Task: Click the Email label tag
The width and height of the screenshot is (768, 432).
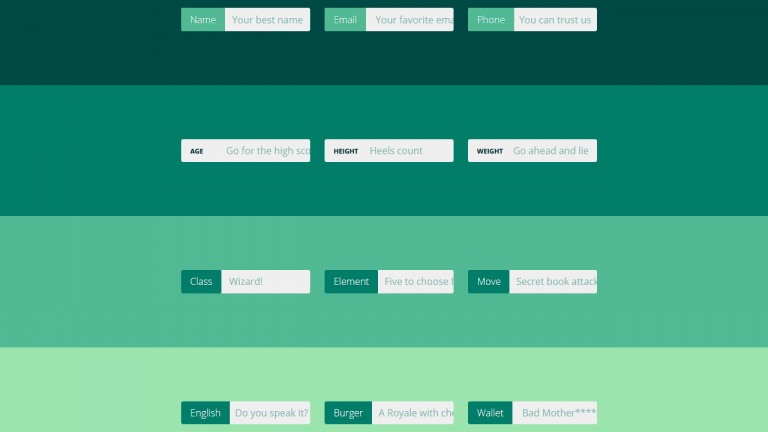Action: [345, 20]
